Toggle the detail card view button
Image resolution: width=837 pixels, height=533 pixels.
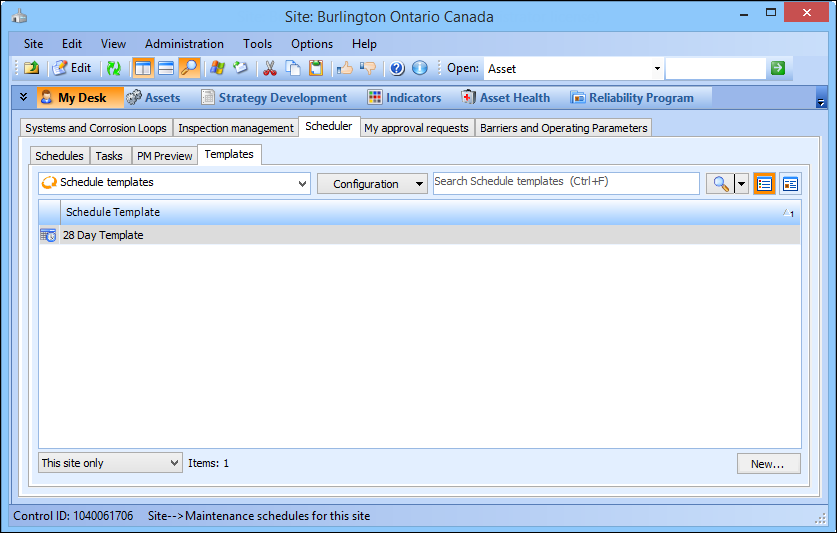tap(790, 184)
